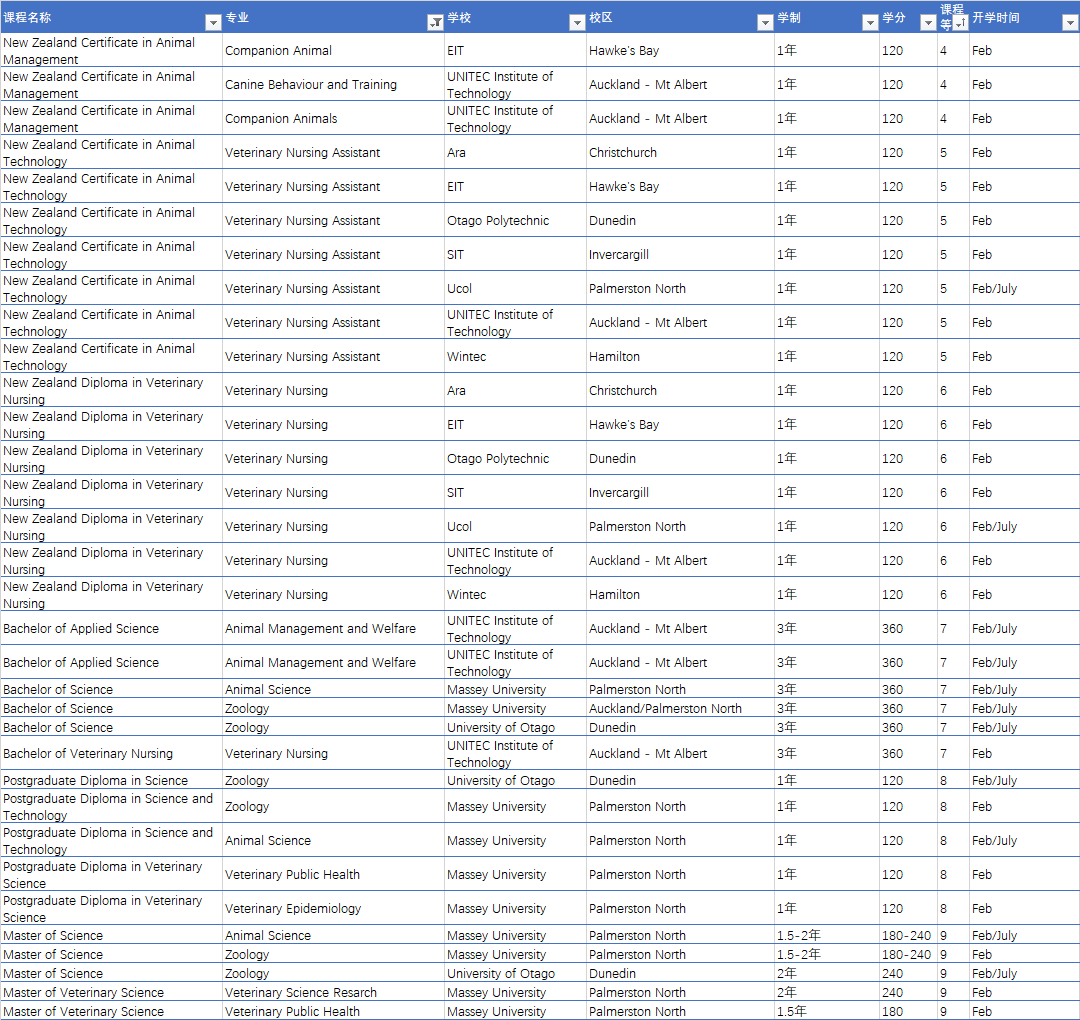The height and width of the screenshot is (1020, 1080).
Task: Select 'Massey University' in Auckland/Palmerston North Zoology row
Action: point(515,709)
